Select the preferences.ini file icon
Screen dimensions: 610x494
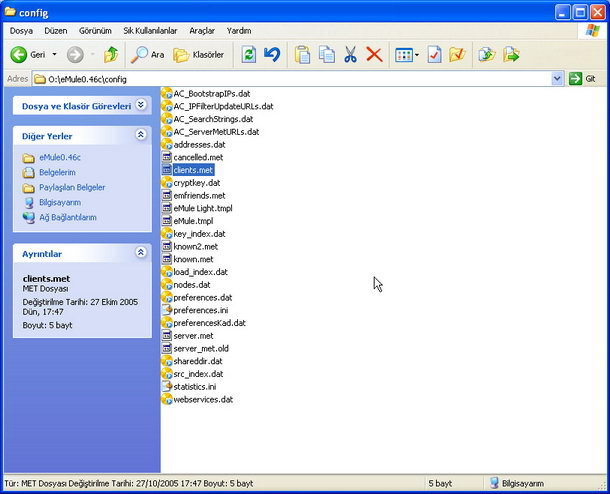167,310
